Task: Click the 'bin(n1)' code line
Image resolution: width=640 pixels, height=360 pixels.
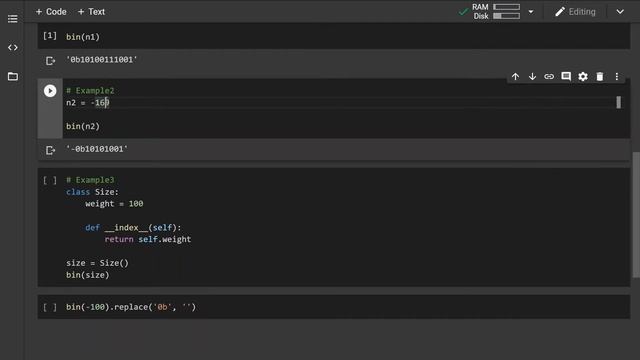Action: pyautogui.click(x=83, y=37)
